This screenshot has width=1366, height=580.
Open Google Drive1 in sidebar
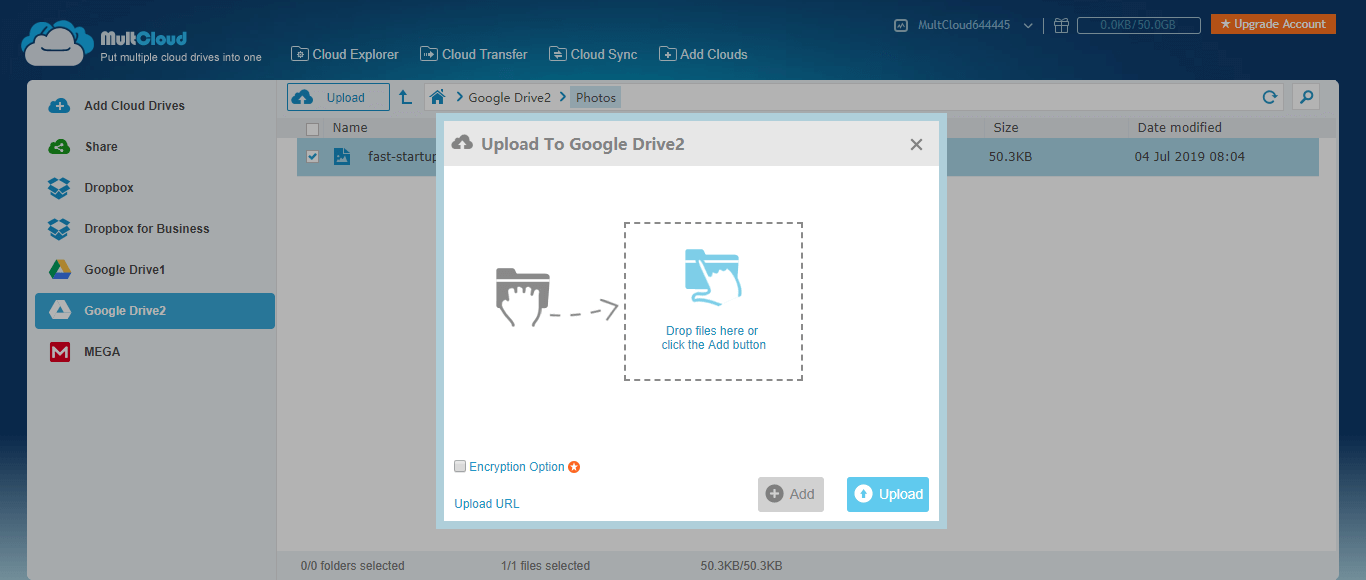155,270
